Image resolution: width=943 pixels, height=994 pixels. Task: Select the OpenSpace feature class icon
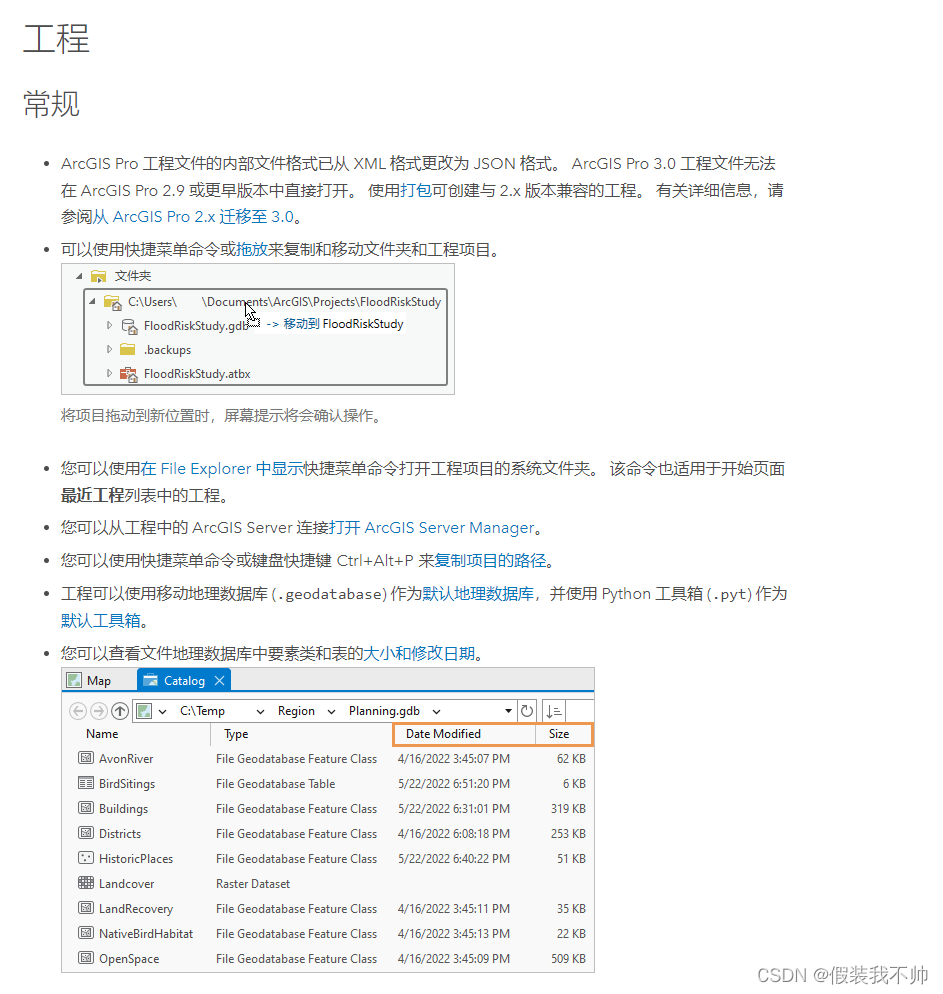[86, 958]
